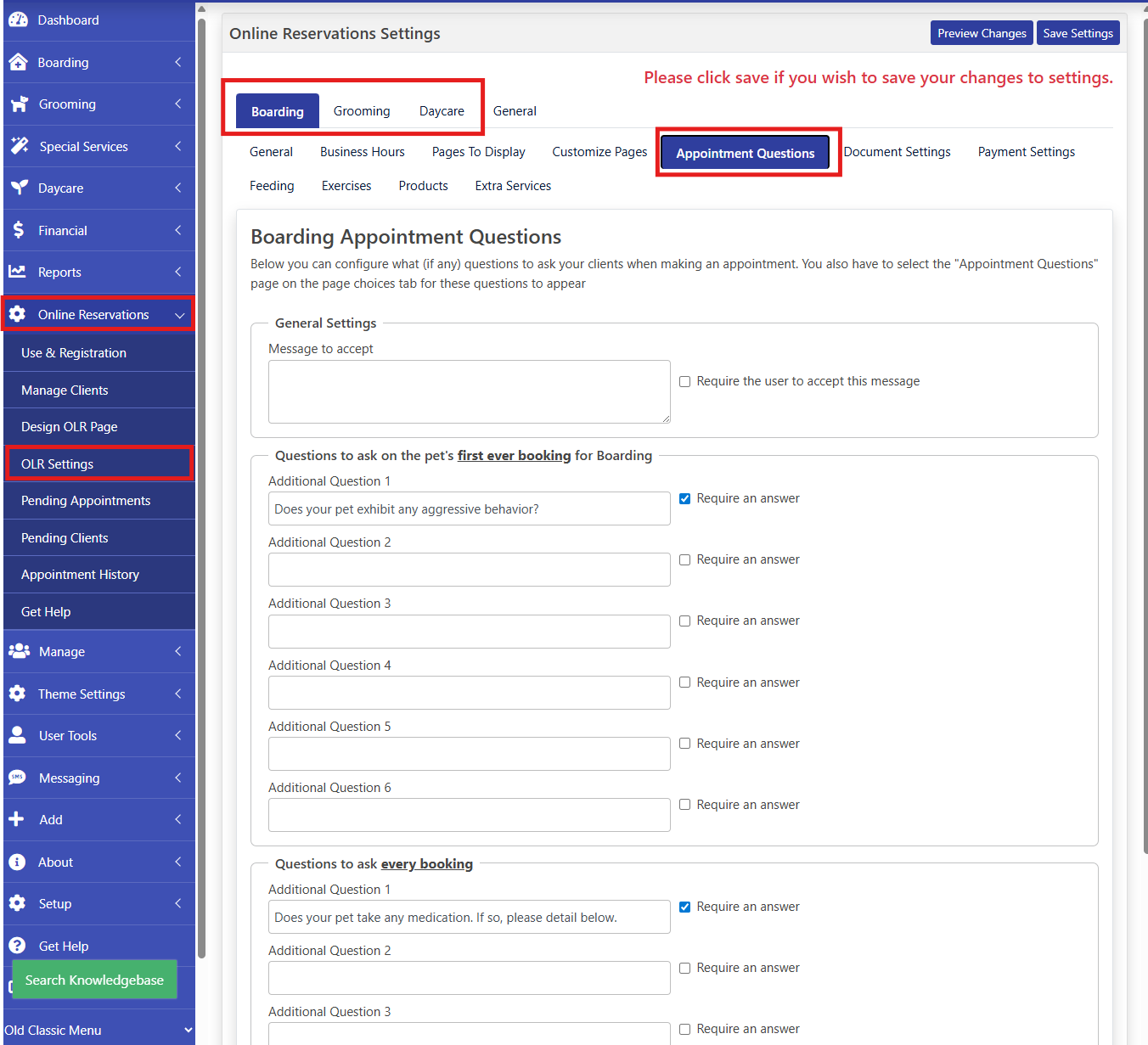This screenshot has height=1045, width=1148.
Task: Check Require an answer for first booking Question 3
Action: pos(684,621)
